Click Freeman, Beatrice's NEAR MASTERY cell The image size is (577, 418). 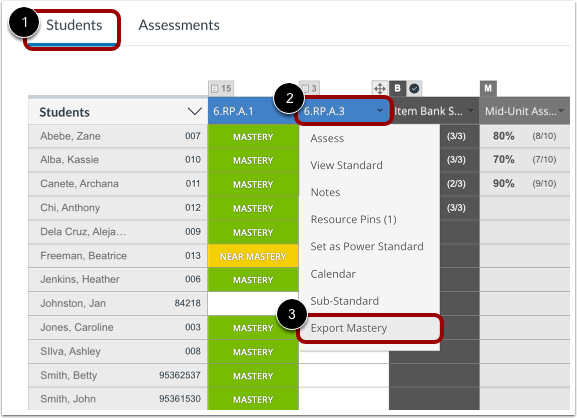point(253,256)
